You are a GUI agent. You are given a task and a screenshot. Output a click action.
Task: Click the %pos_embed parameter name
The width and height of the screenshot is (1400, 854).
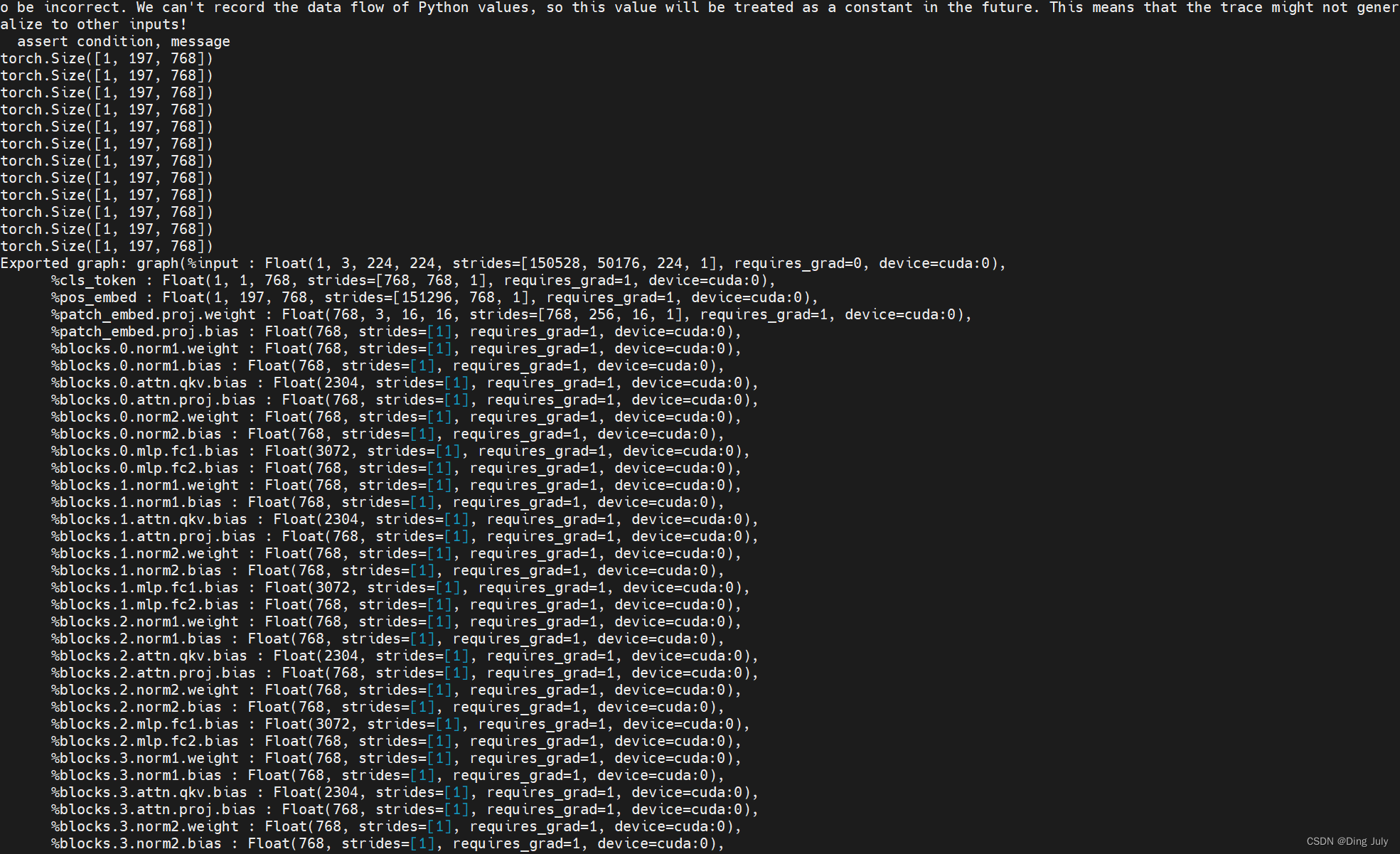[x=93, y=298]
